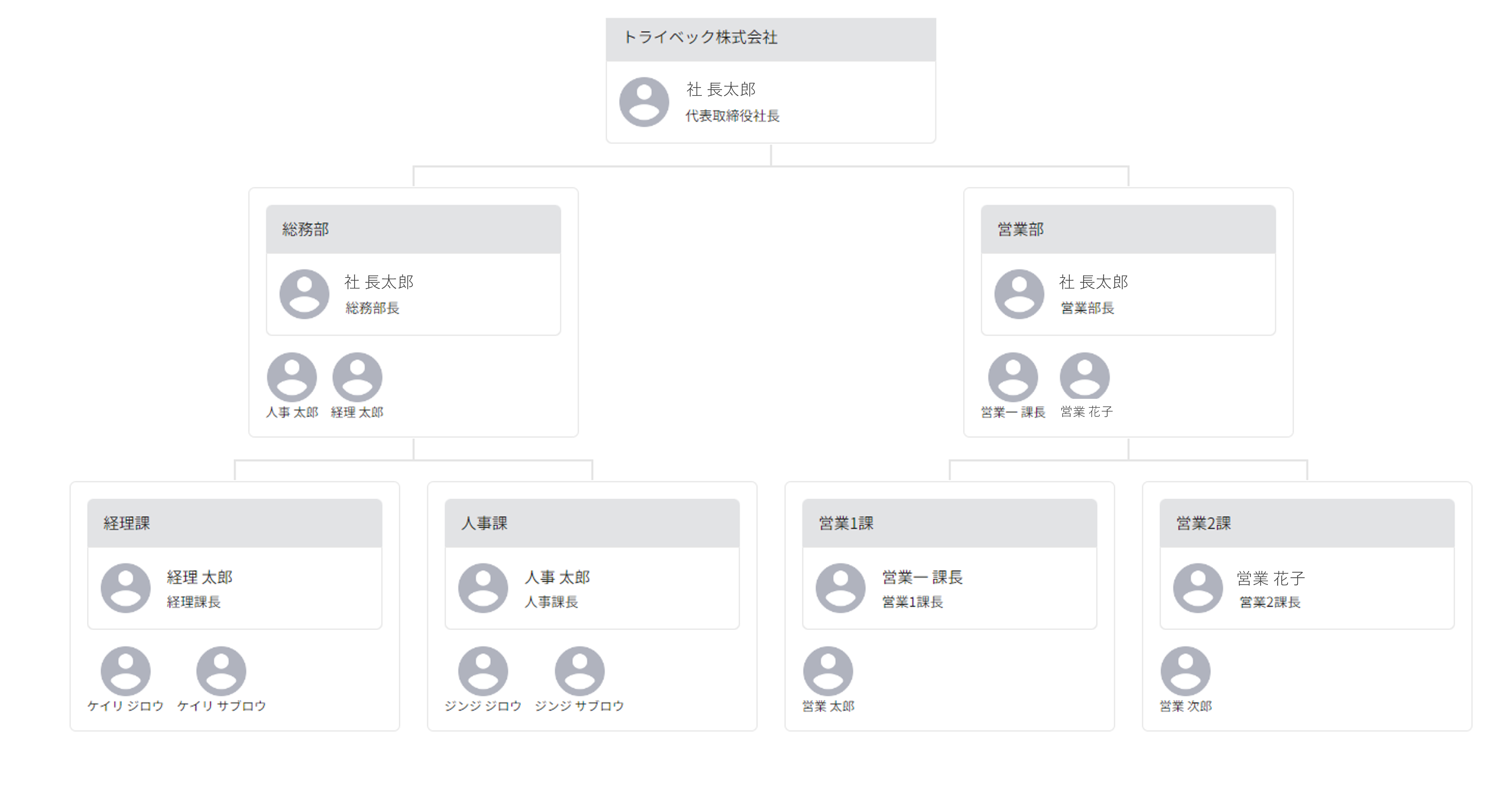
Task: Click the 営業1課 section header
Action: point(949,523)
